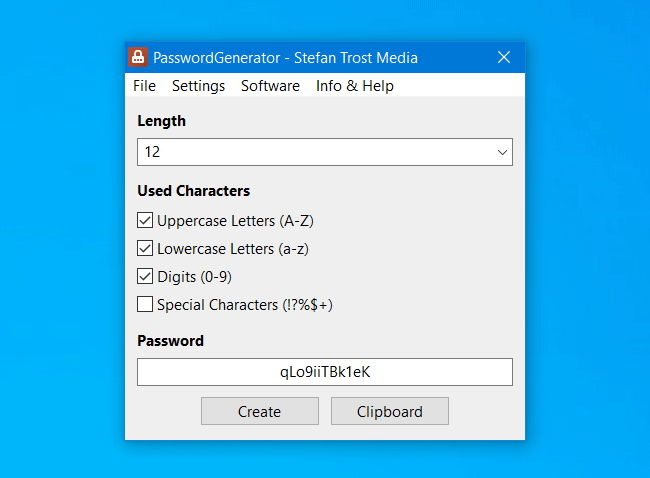Close the PasswordGenerator window
Viewport: 650px width, 478px height.
(504, 58)
